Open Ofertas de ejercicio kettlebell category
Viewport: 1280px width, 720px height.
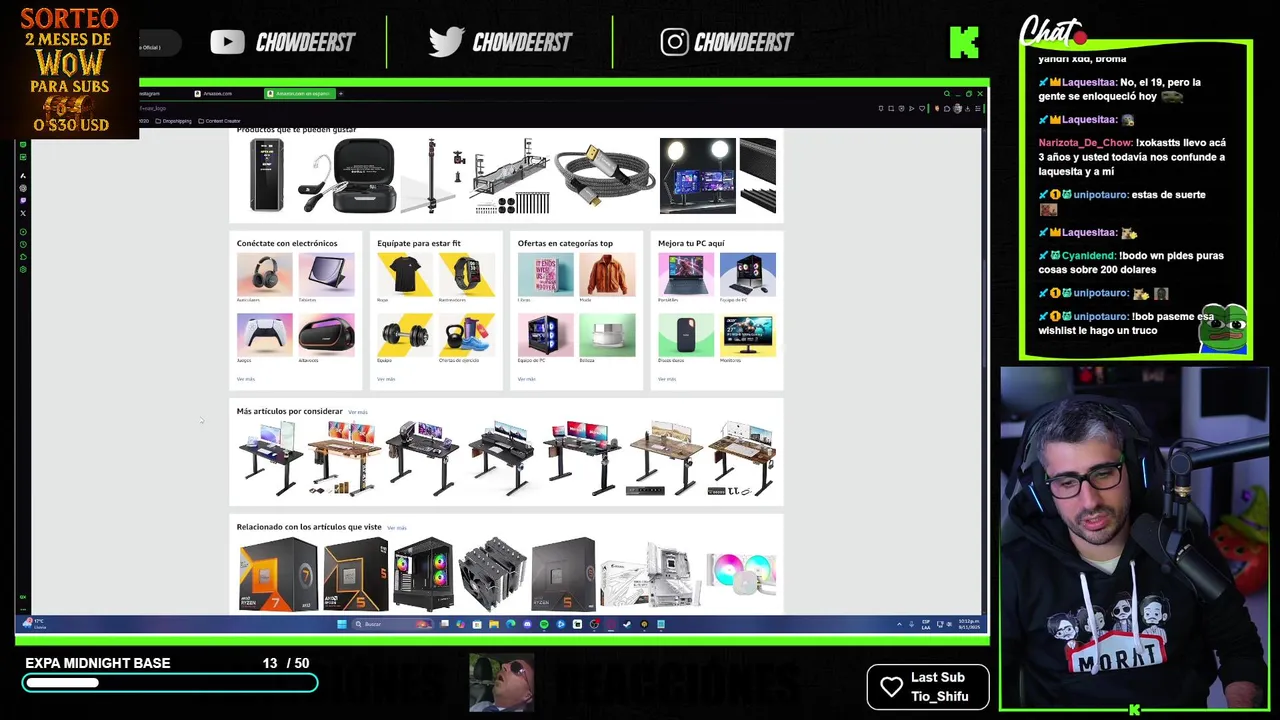466,335
